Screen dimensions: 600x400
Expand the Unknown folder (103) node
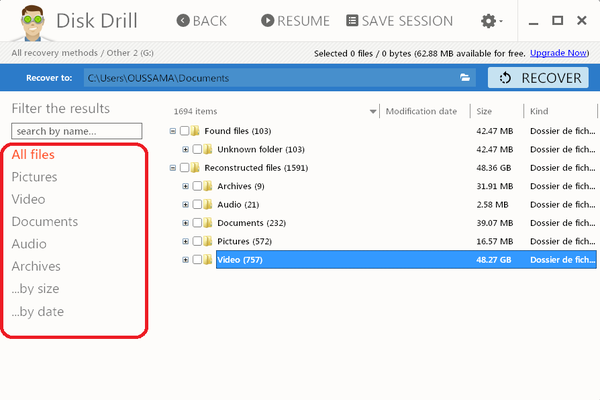185,149
